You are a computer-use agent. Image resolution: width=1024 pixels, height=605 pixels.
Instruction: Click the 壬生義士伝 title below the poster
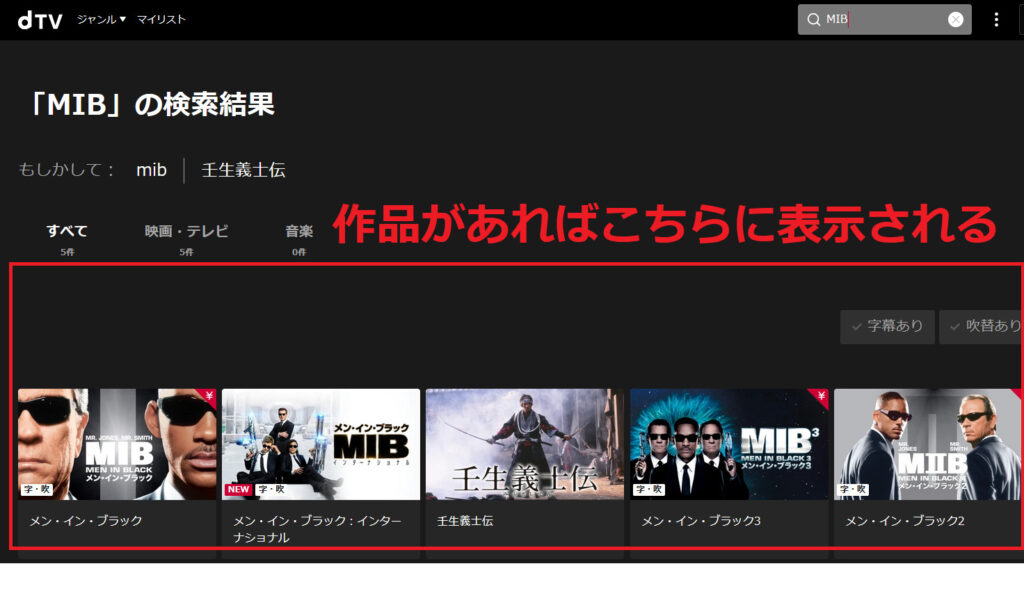click(x=465, y=521)
